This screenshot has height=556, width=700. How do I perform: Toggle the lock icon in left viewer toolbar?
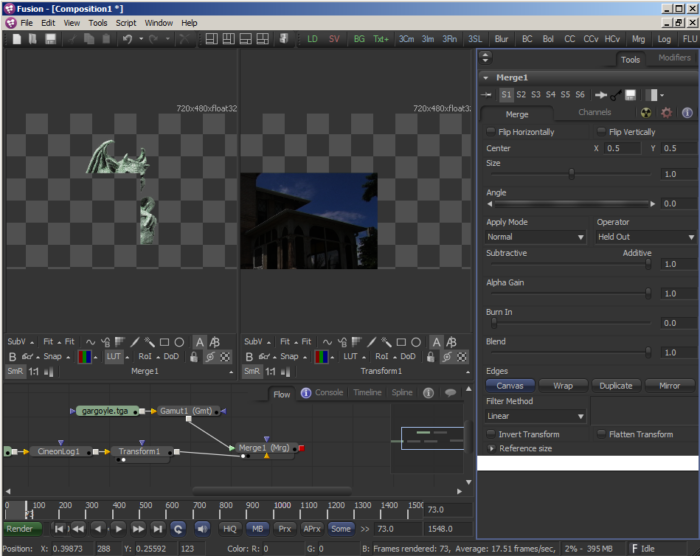pyautogui.click(x=194, y=356)
